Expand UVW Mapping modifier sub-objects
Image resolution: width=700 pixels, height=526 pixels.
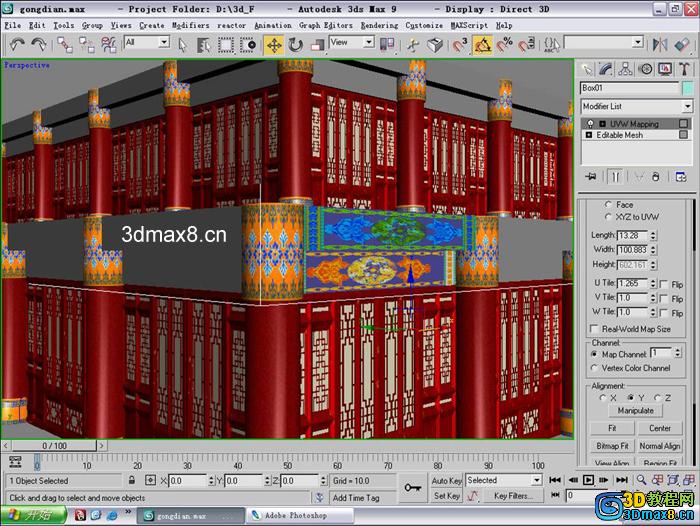point(602,124)
